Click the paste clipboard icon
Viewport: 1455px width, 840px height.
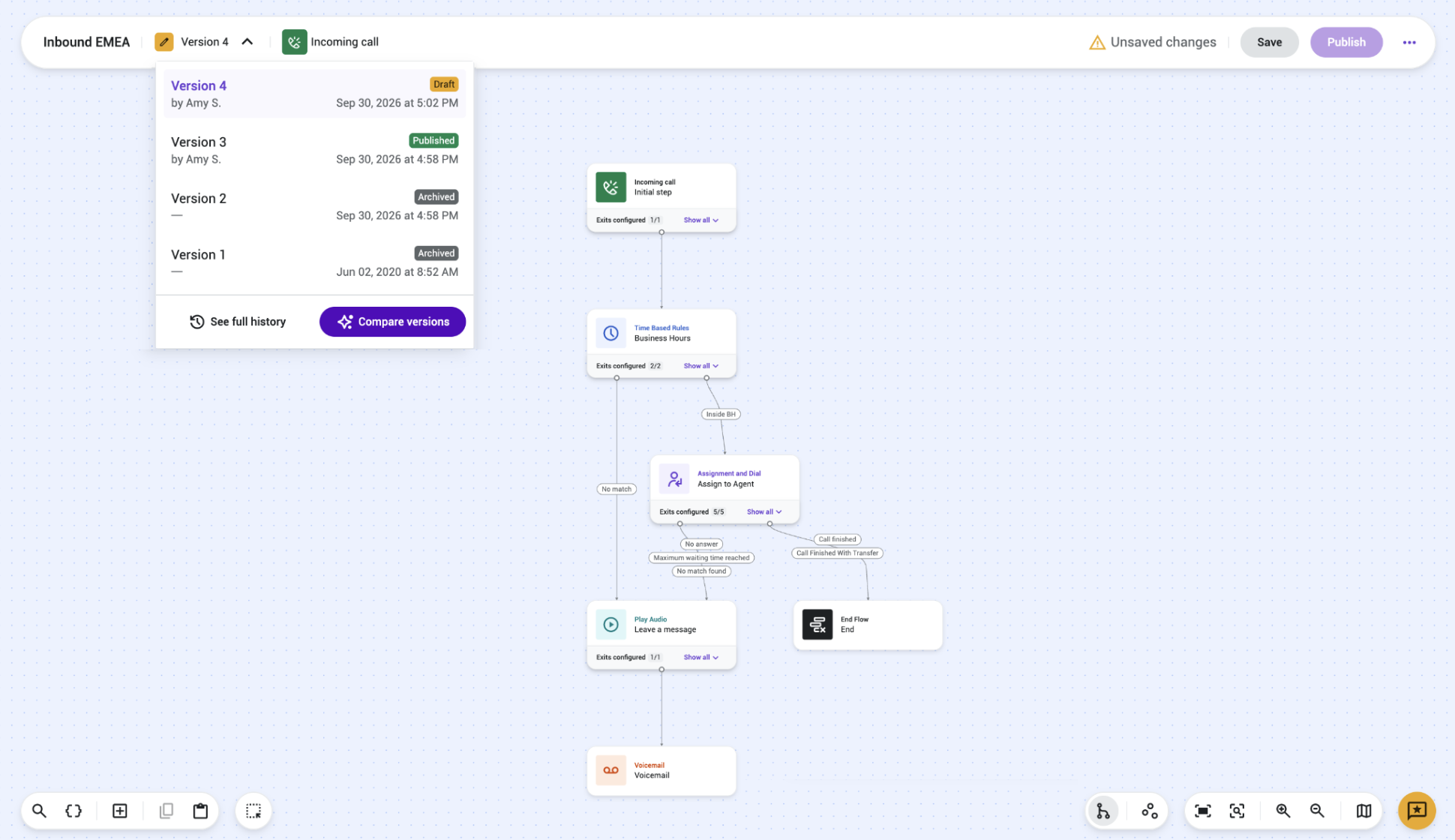pyautogui.click(x=200, y=811)
